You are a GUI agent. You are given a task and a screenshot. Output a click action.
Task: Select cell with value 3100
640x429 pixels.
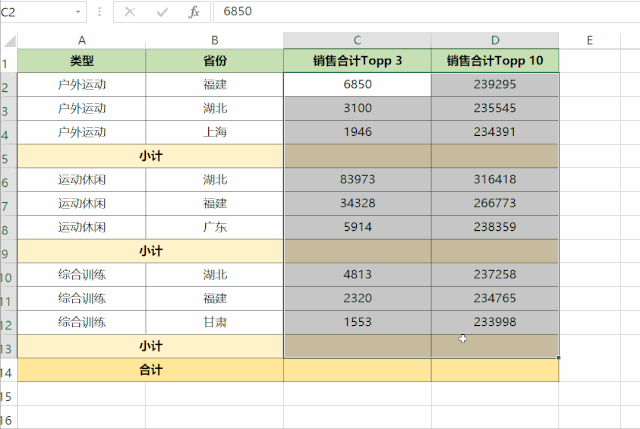click(358, 108)
